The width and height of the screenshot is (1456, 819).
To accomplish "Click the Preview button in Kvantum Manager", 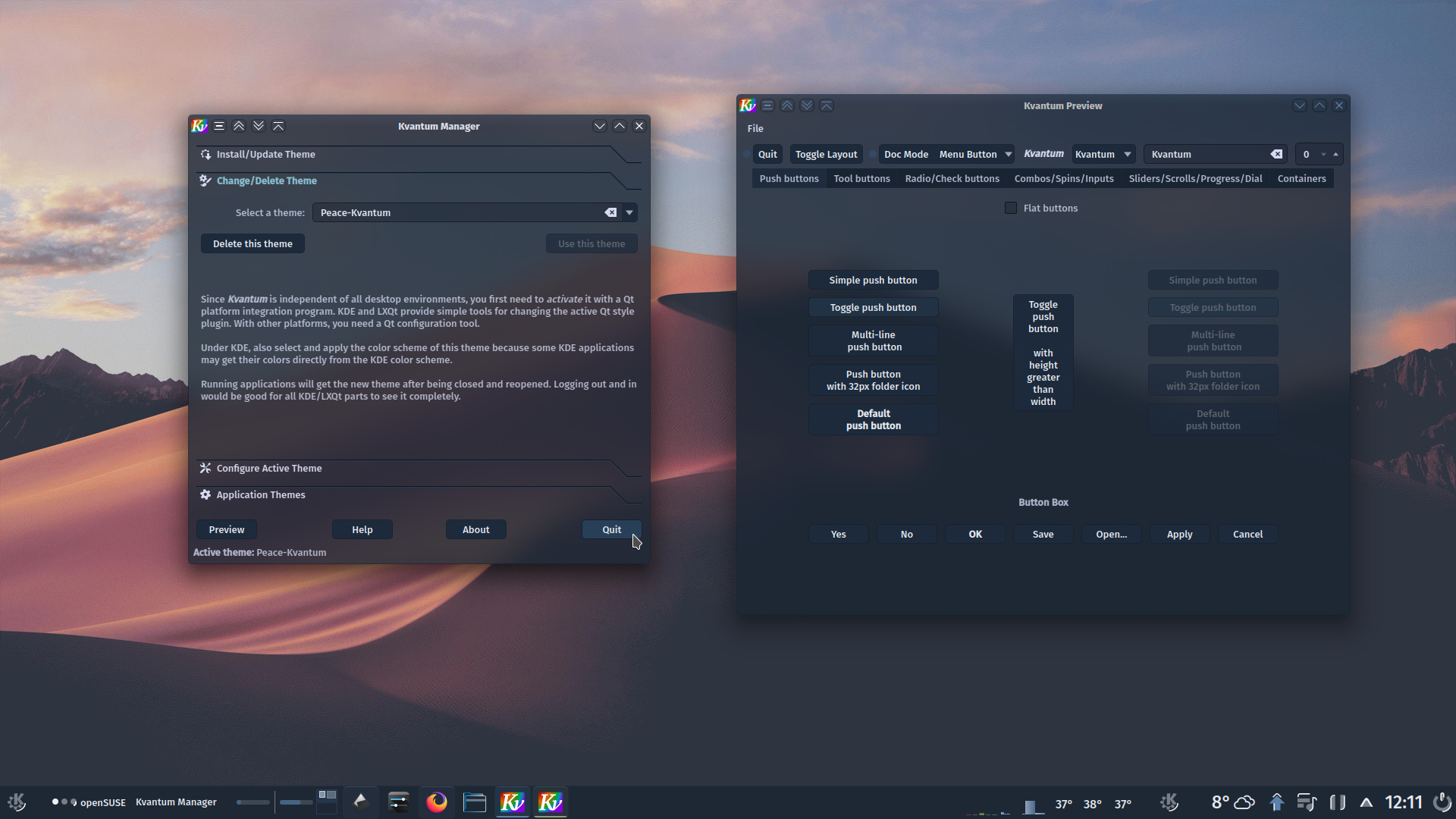I will pyautogui.click(x=226, y=529).
